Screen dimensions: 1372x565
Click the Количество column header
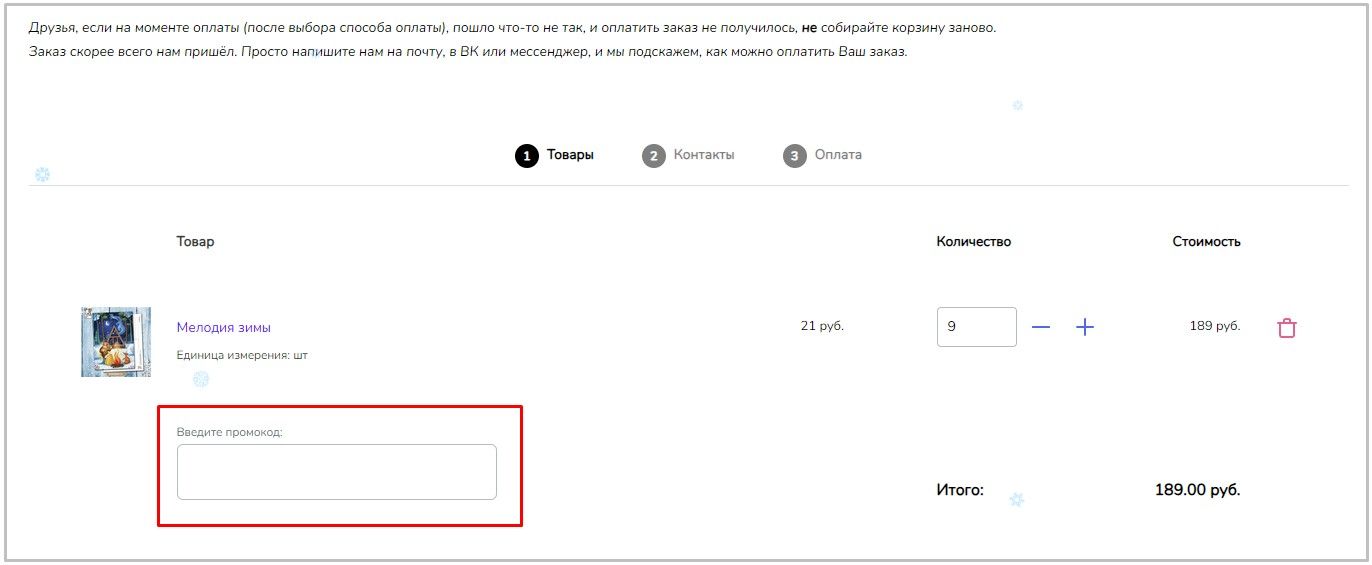(974, 241)
